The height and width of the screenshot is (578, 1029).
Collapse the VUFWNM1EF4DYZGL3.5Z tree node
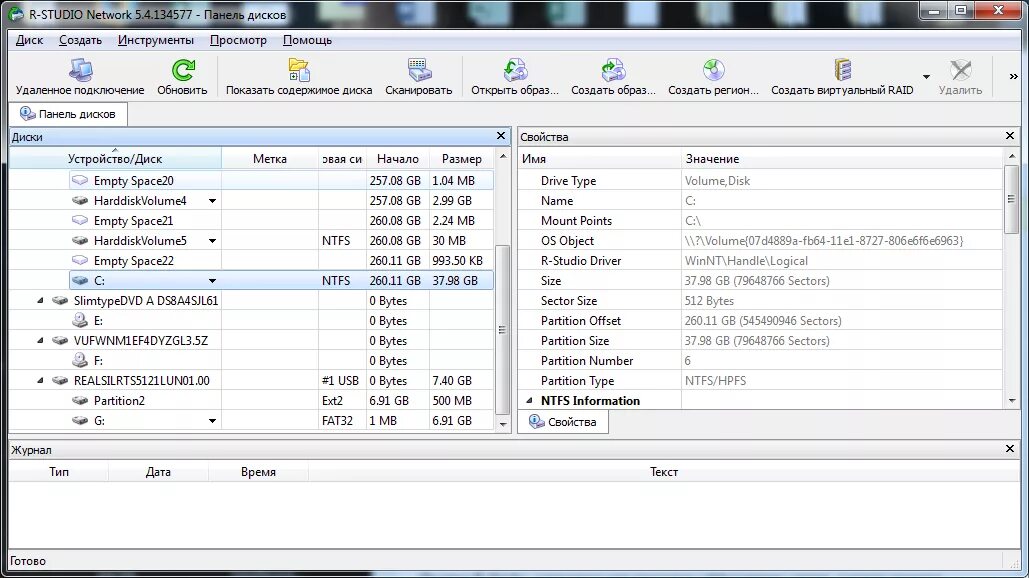pos(40,341)
